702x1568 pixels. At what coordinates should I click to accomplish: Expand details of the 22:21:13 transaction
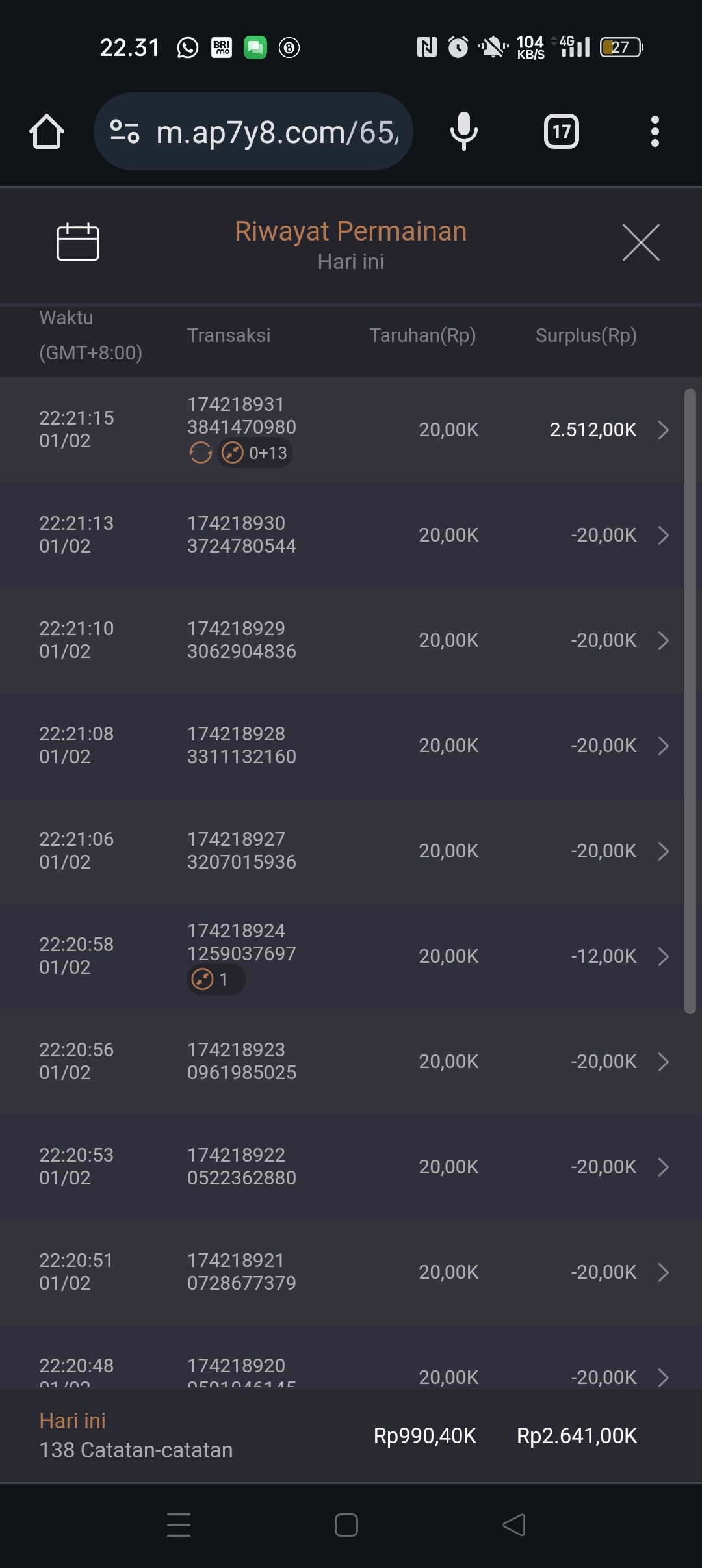click(x=663, y=535)
